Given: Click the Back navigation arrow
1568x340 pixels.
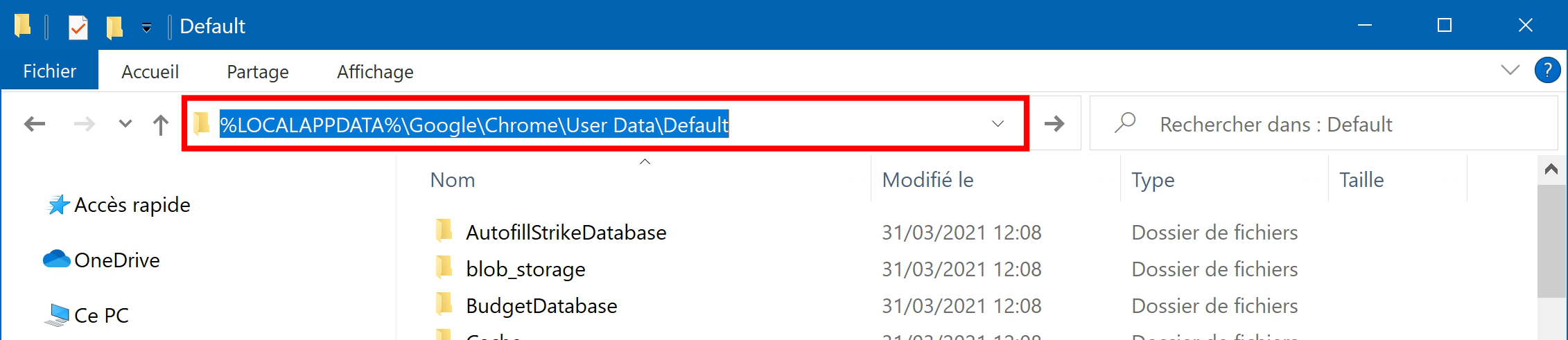Looking at the screenshot, I should coord(35,124).
